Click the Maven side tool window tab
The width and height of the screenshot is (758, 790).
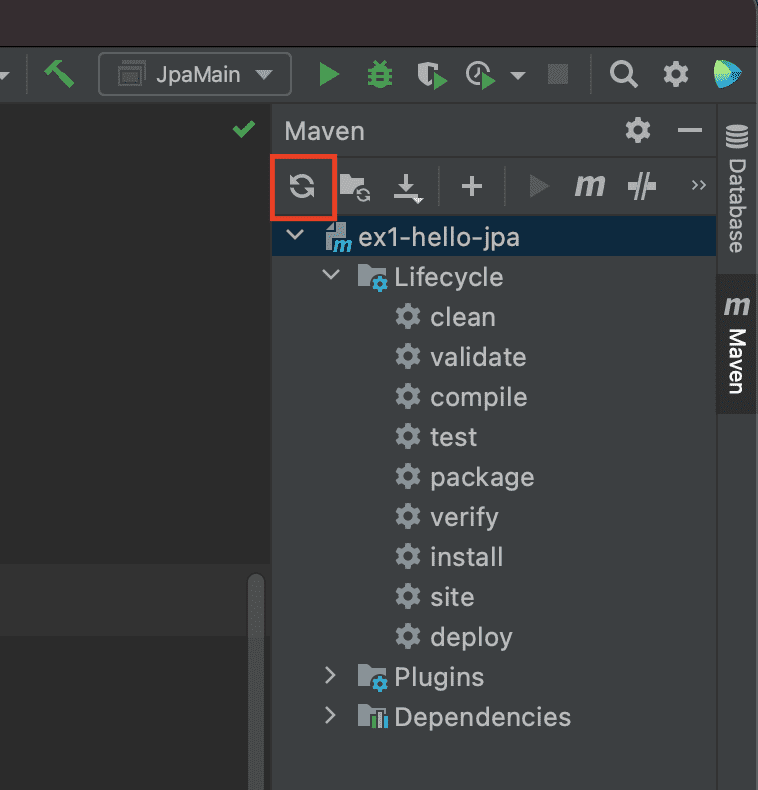737,344
